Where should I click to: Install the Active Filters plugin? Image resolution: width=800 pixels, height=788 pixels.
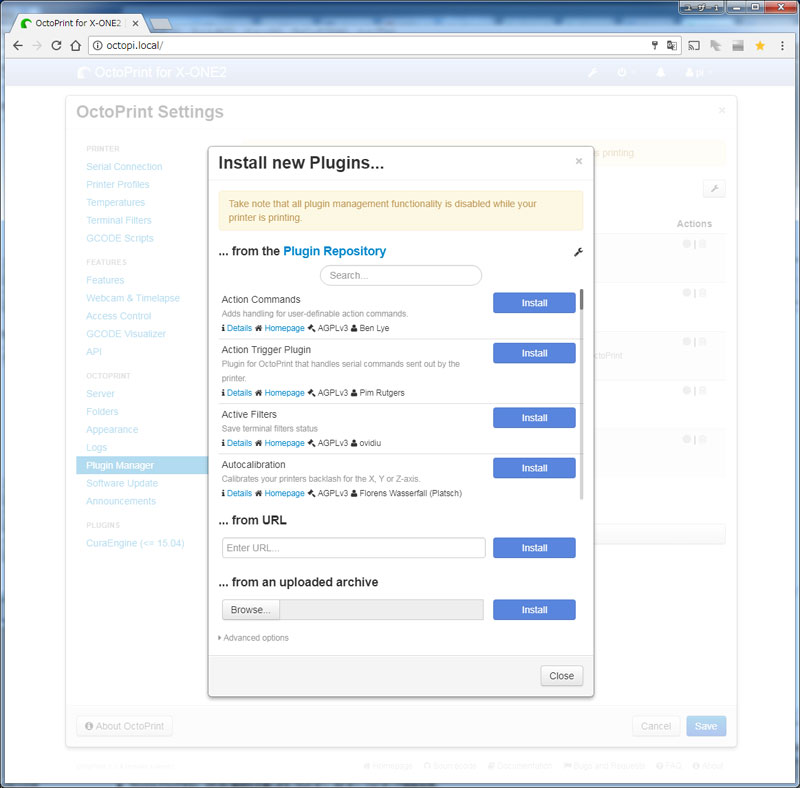coord(534,417)
